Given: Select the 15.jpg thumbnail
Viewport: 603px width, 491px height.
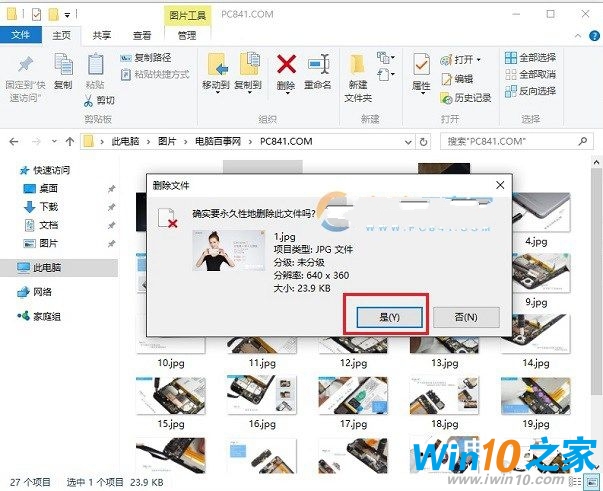Looking at the screenshot, I should point(171,395).
